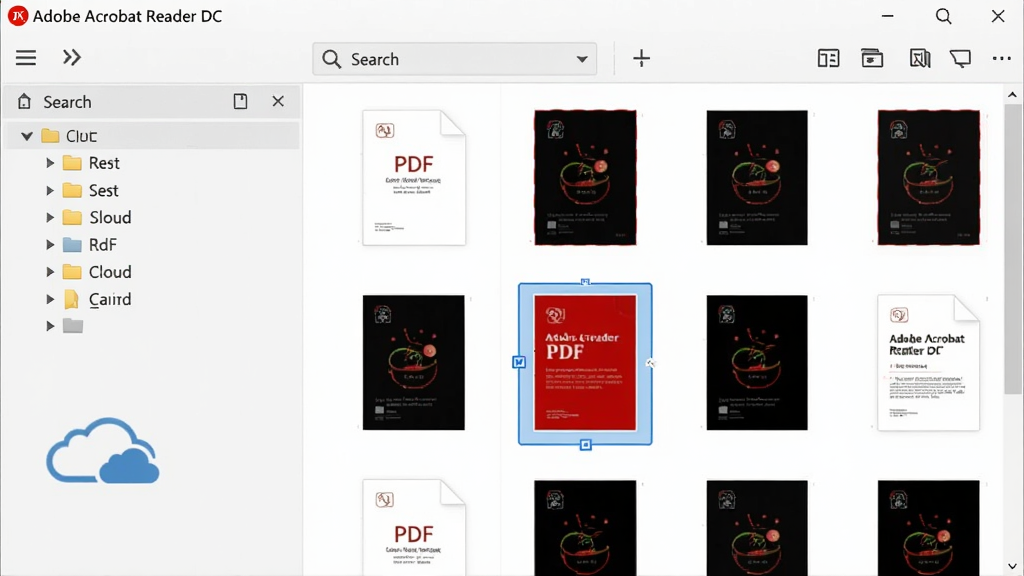Expand the Sest folder

tap(50, 190)
